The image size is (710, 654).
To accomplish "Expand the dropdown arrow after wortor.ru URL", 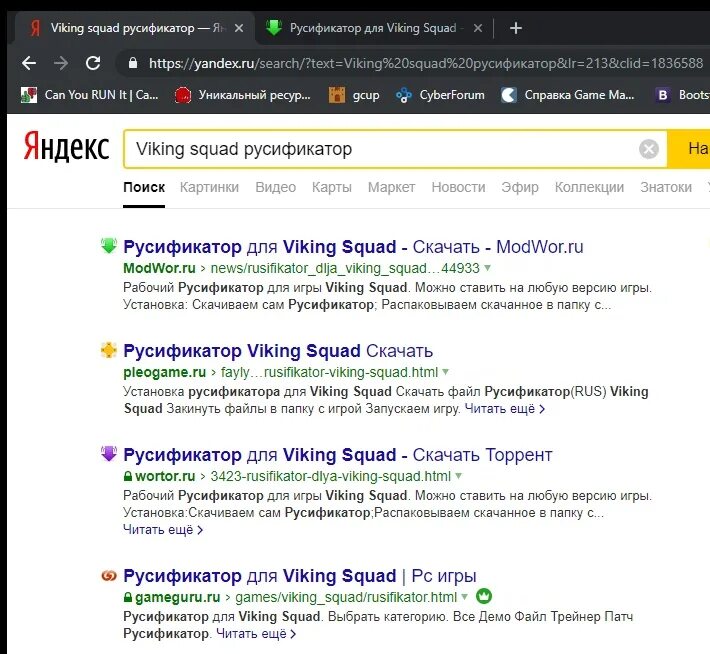I will (x=459, y=476).
